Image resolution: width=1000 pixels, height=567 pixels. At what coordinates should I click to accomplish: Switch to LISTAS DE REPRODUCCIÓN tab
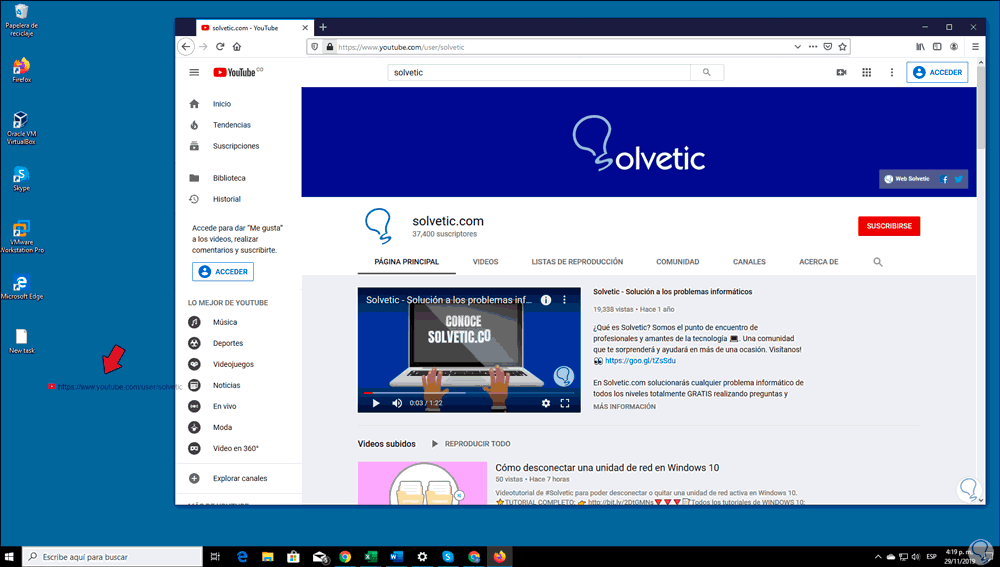(x=577, y=262)
